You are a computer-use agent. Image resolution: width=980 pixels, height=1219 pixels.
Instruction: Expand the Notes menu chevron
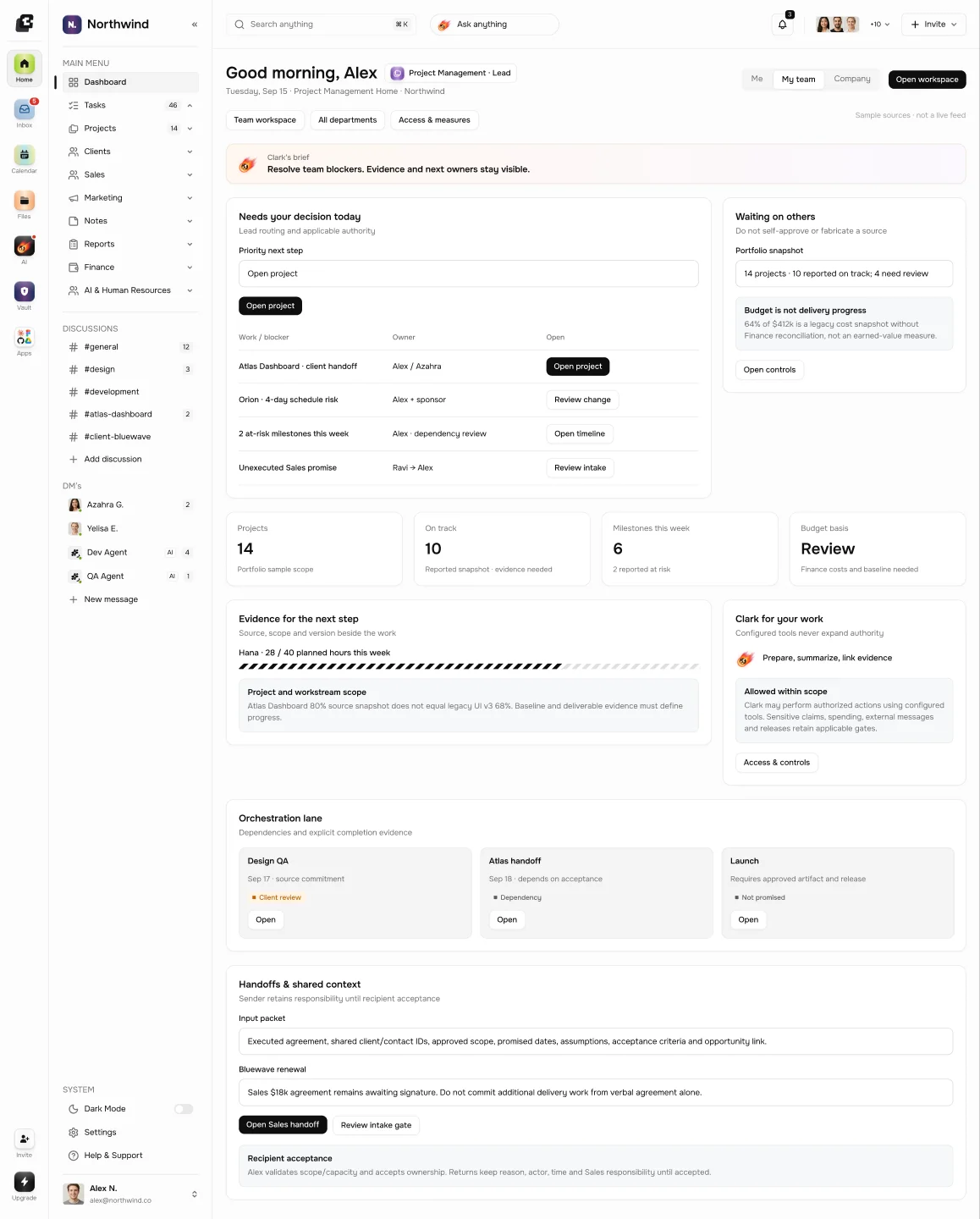[x=190, y=221]
